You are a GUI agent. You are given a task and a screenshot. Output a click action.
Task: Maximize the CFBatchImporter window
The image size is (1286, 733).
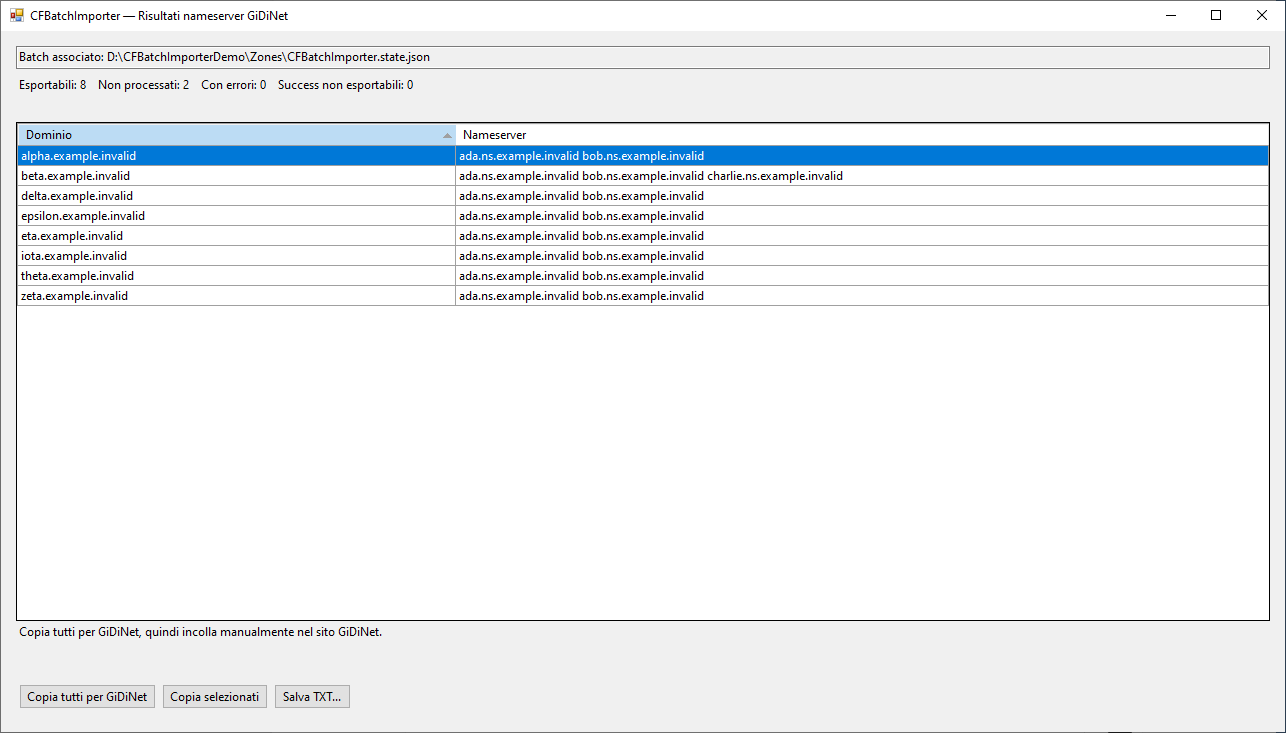[x=1216, y=15]
